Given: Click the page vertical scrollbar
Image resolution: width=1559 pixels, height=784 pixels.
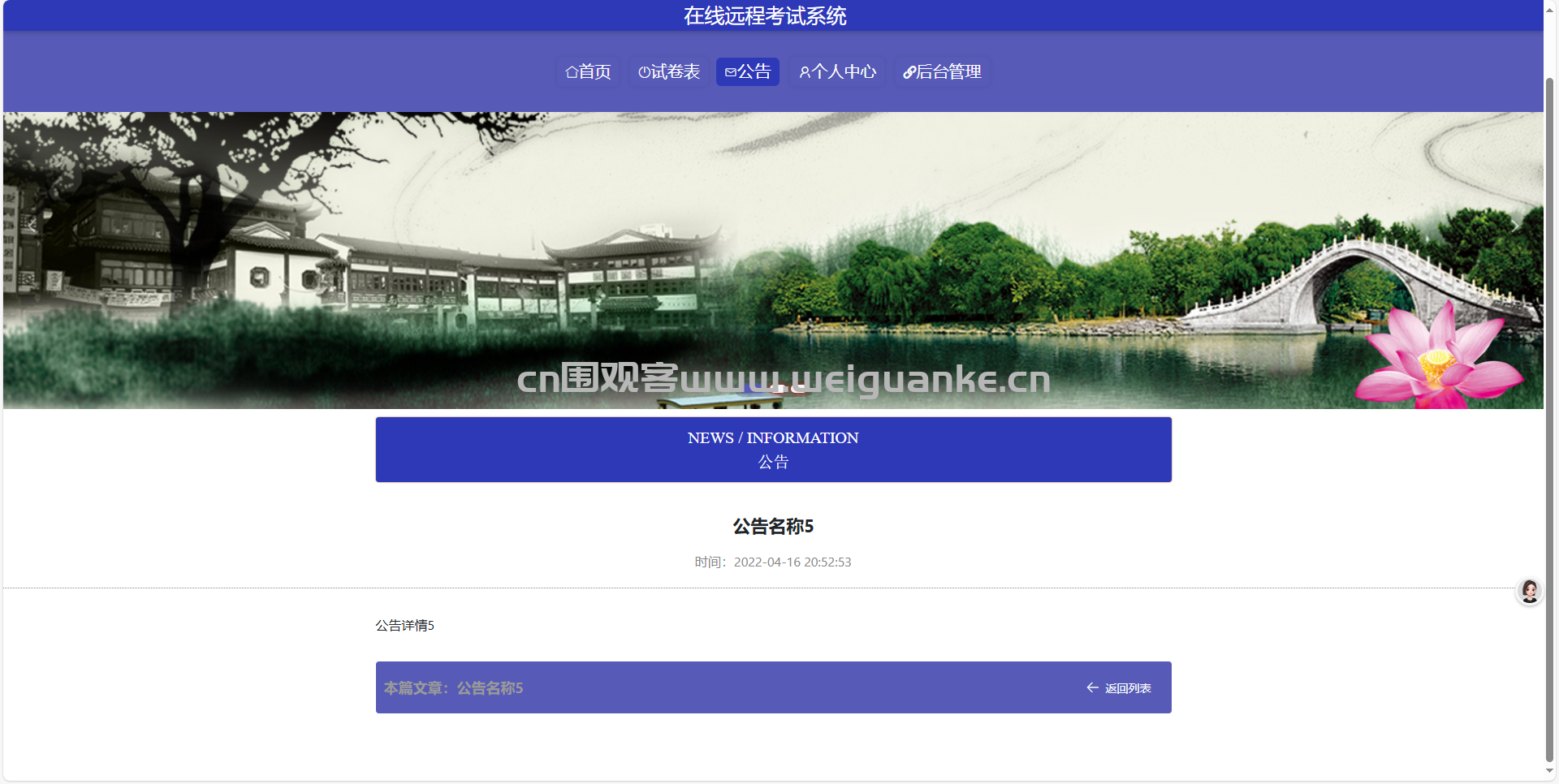Looking at the screenshot, I should coord(1550,420).
